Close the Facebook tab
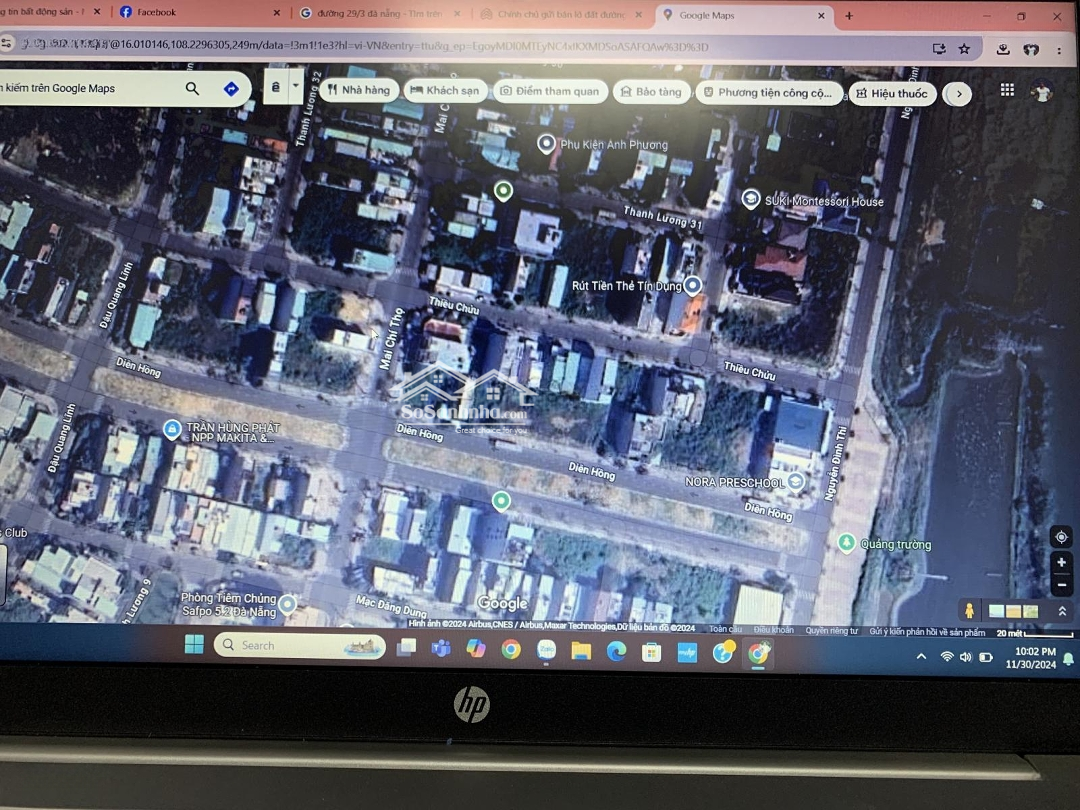Screen dimensions: 1080x810 pos(276,12)
